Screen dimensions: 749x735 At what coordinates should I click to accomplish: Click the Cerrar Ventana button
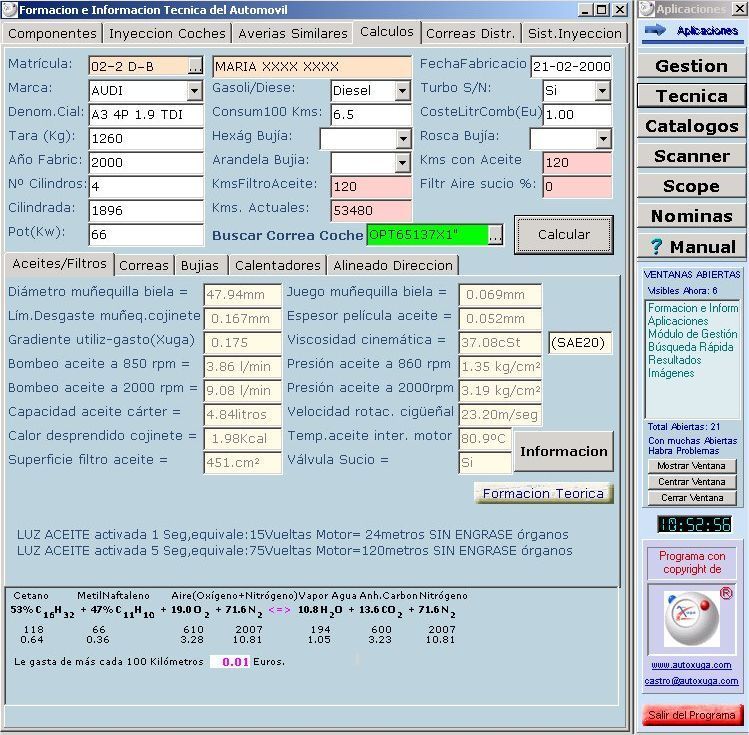[692, 498]
